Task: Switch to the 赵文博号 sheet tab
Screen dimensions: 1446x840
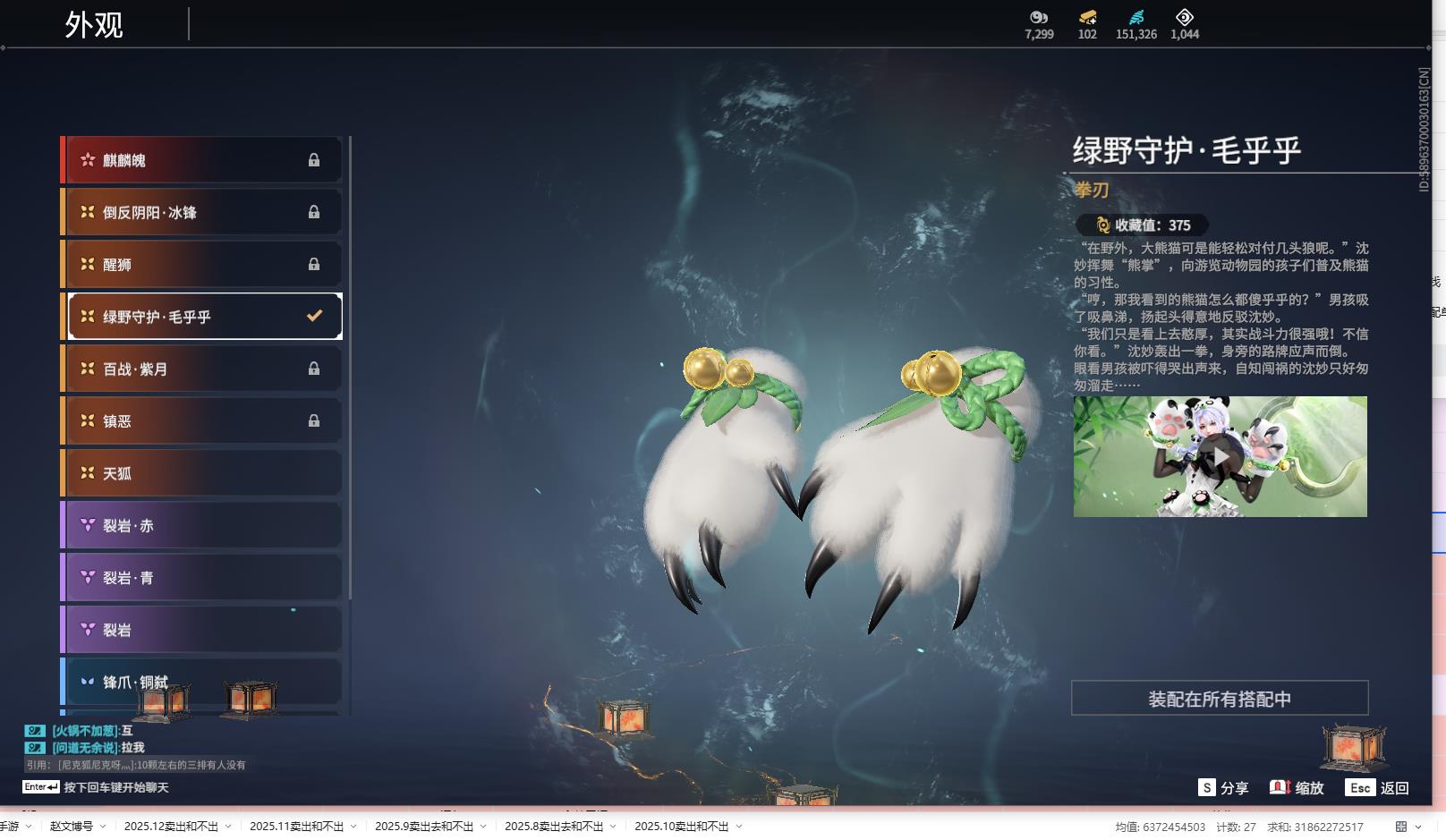Action: (71, 827)
